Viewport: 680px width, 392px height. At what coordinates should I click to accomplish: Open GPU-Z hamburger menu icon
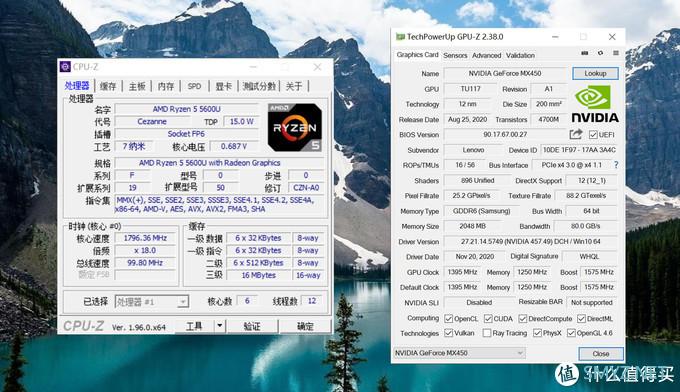pyautogui.click(x=616, y=53)
